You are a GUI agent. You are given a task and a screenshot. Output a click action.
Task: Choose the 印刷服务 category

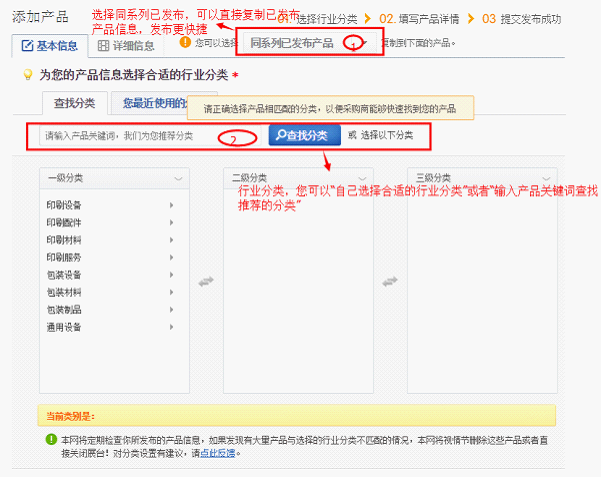click(x=64, y=257)
